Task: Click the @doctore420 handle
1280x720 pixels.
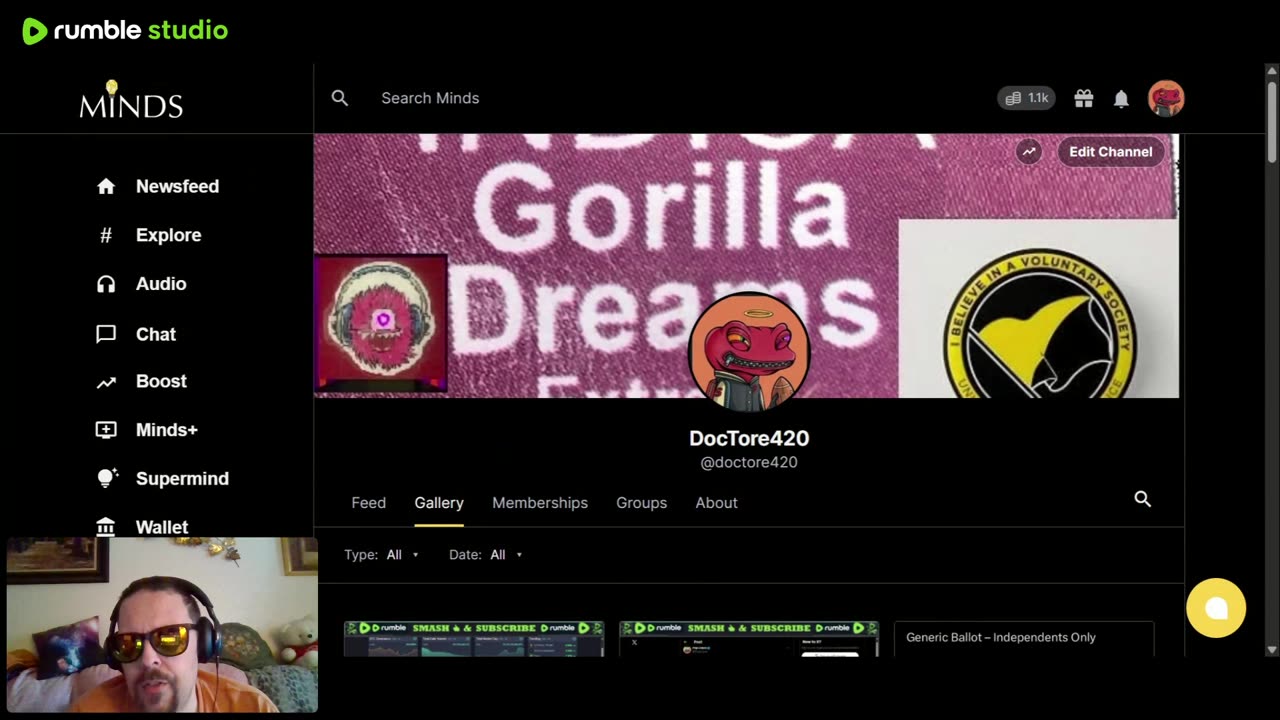Action: (x=749, y=462)
